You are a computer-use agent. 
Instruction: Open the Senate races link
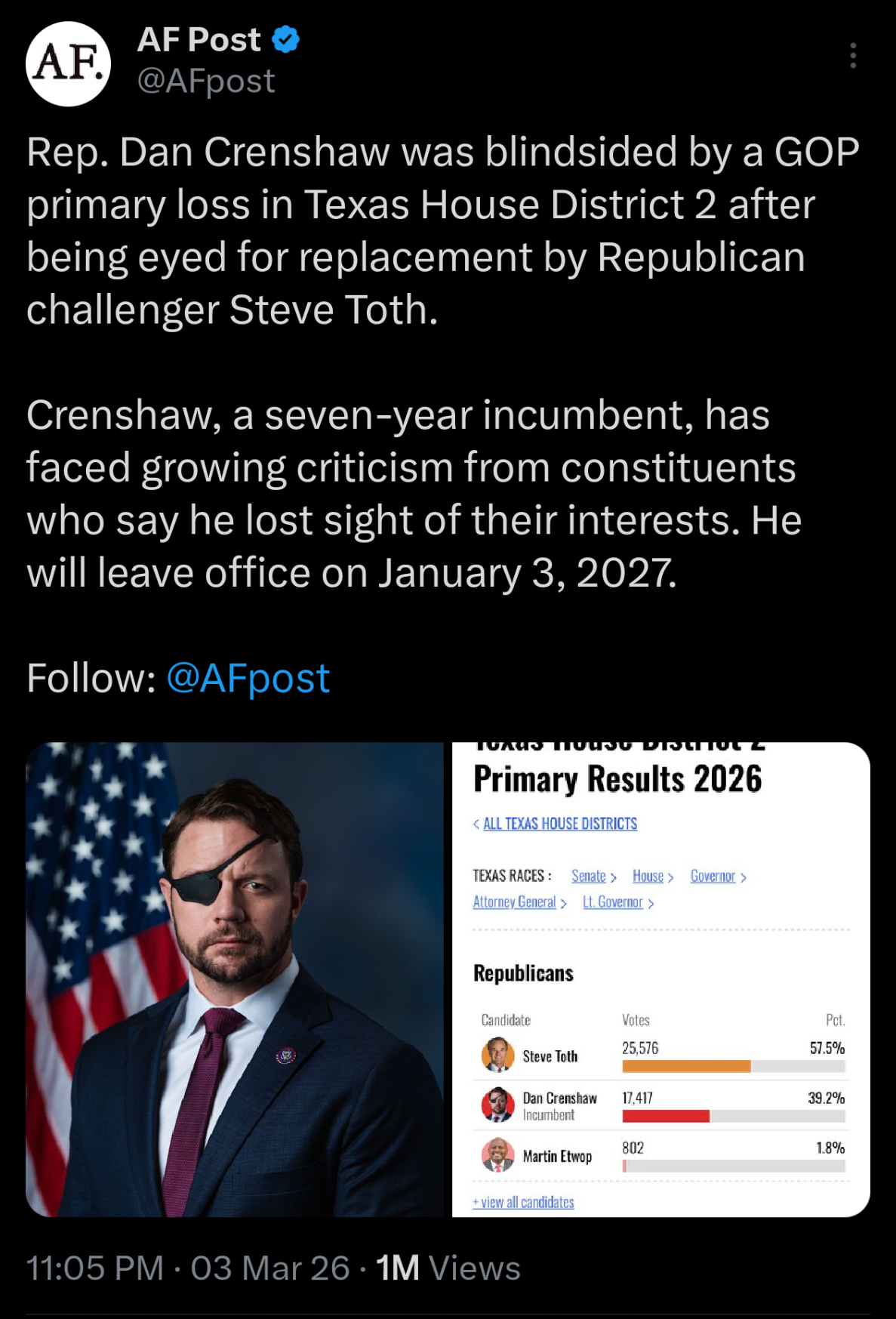click(589, 876)
